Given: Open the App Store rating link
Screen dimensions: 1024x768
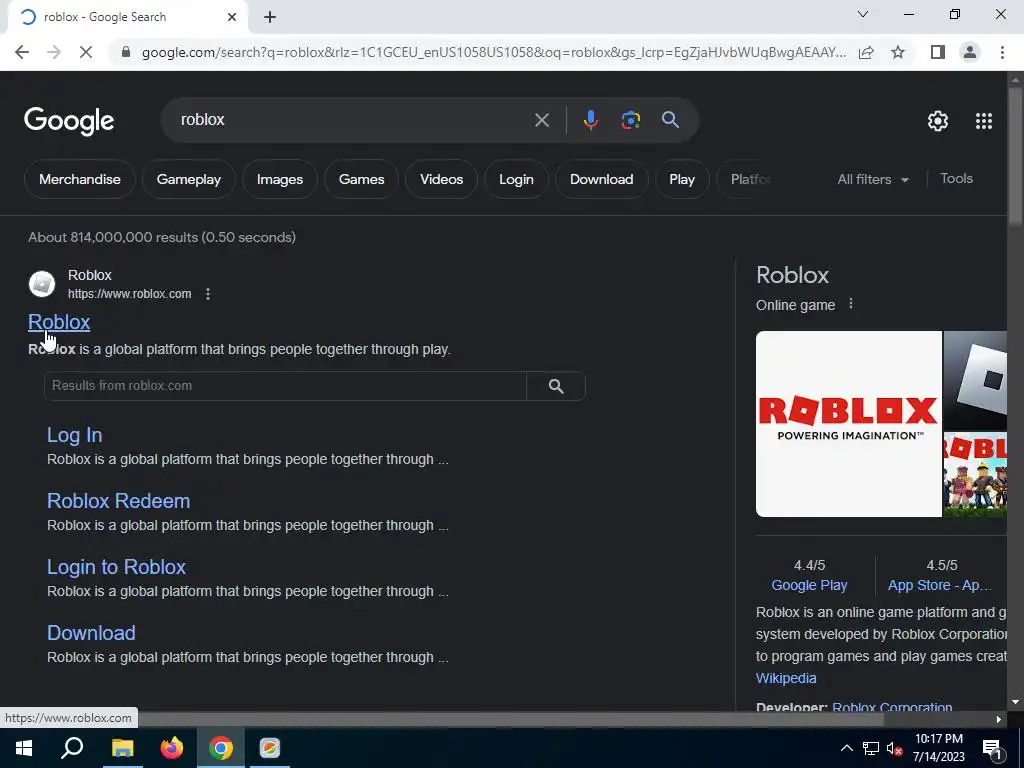Looking at the screenshot, I should (x=940, y=585).
